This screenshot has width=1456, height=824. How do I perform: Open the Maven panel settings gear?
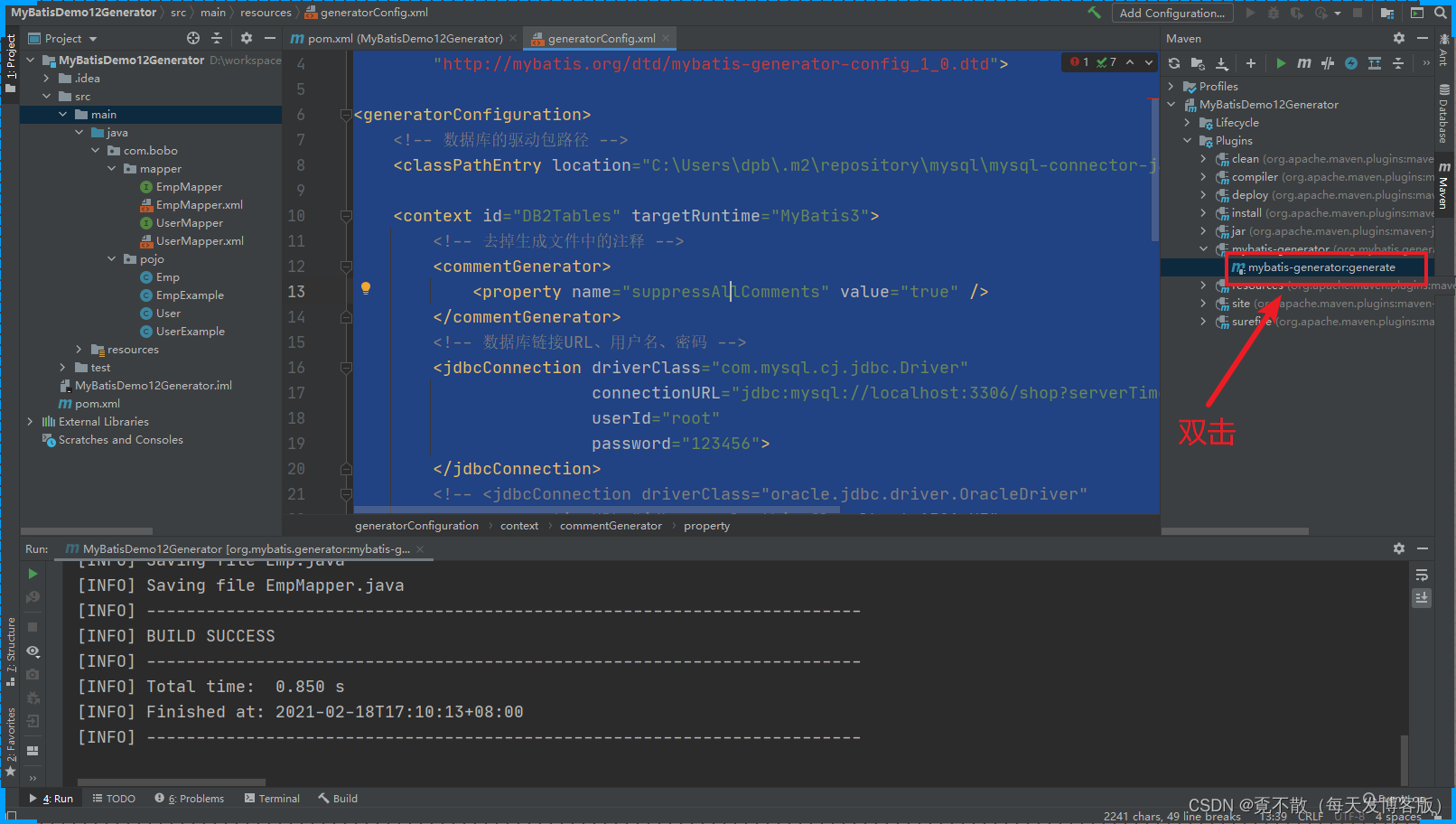click(1398, 38)
